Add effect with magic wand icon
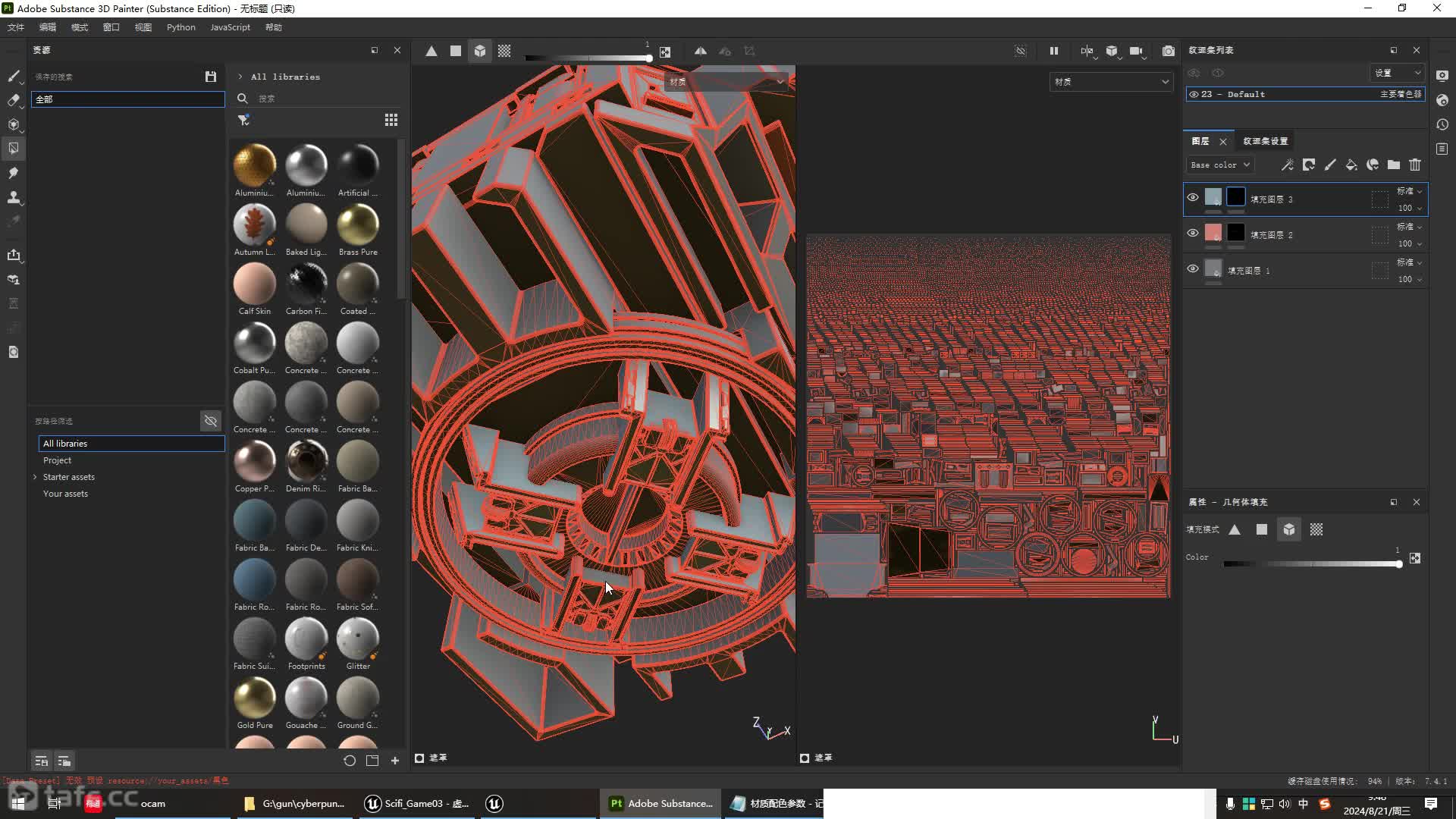This screenshot has height=819, width=1456. click(x=1287, y=165)
